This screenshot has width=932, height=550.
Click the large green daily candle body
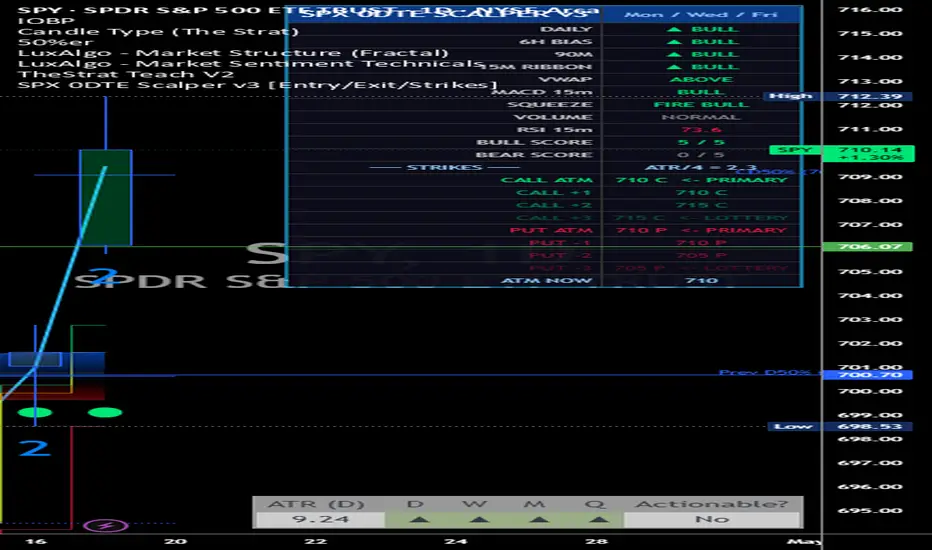tap(106, 197)
